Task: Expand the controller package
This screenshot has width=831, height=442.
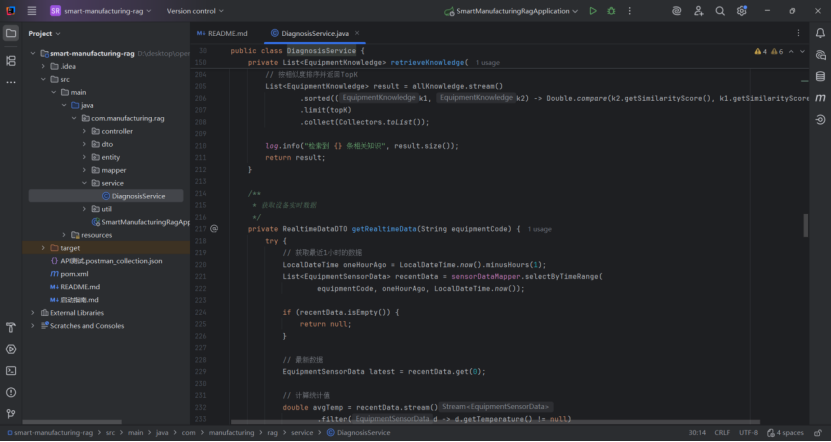Action: click(84, 131)
